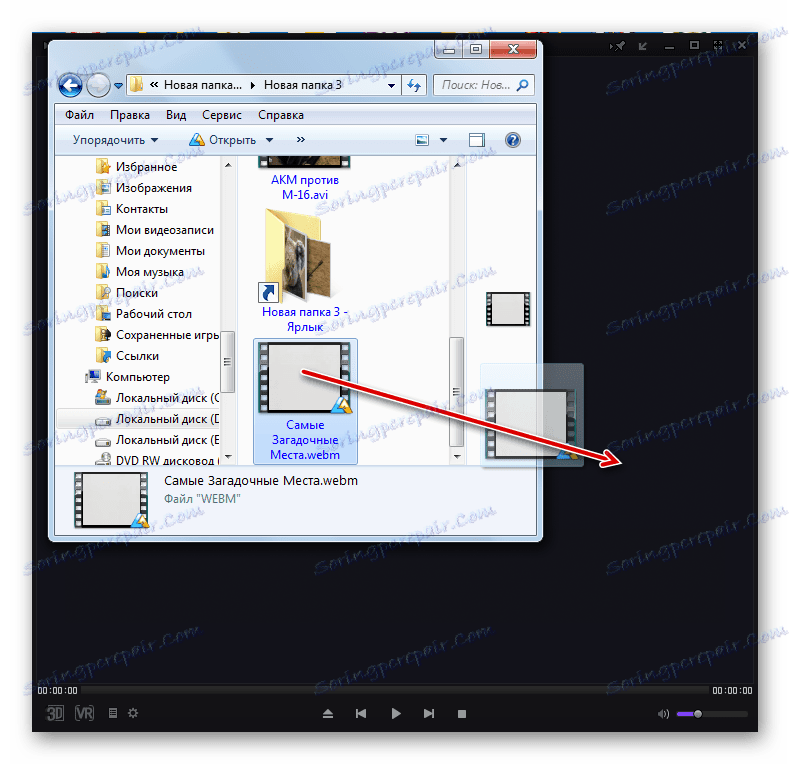Start playback with the play button
The image size is (790, 764).
pyautogui.click(x=396, y=714)
